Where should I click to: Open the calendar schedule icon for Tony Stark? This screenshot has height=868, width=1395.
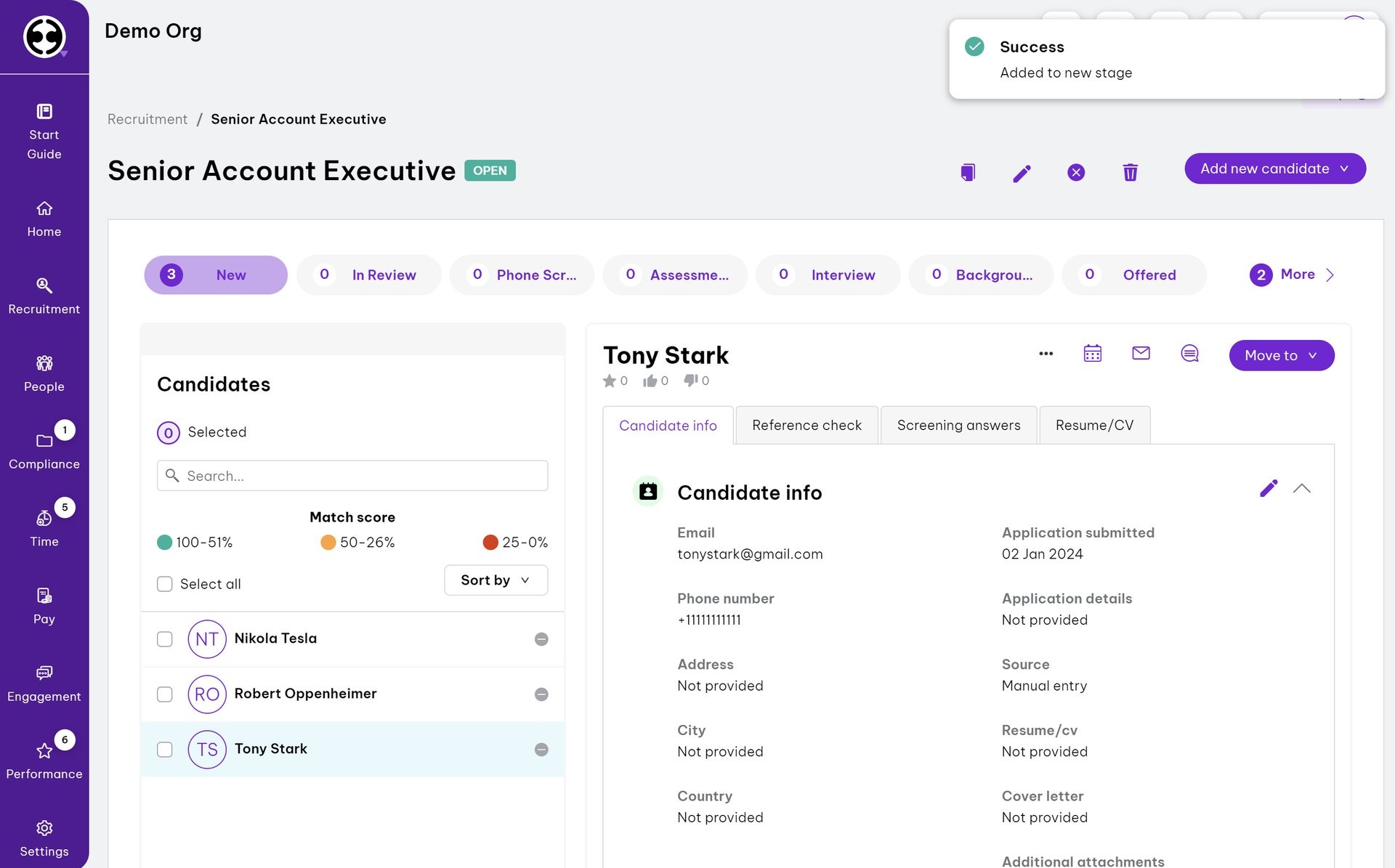pos(1092,353)
